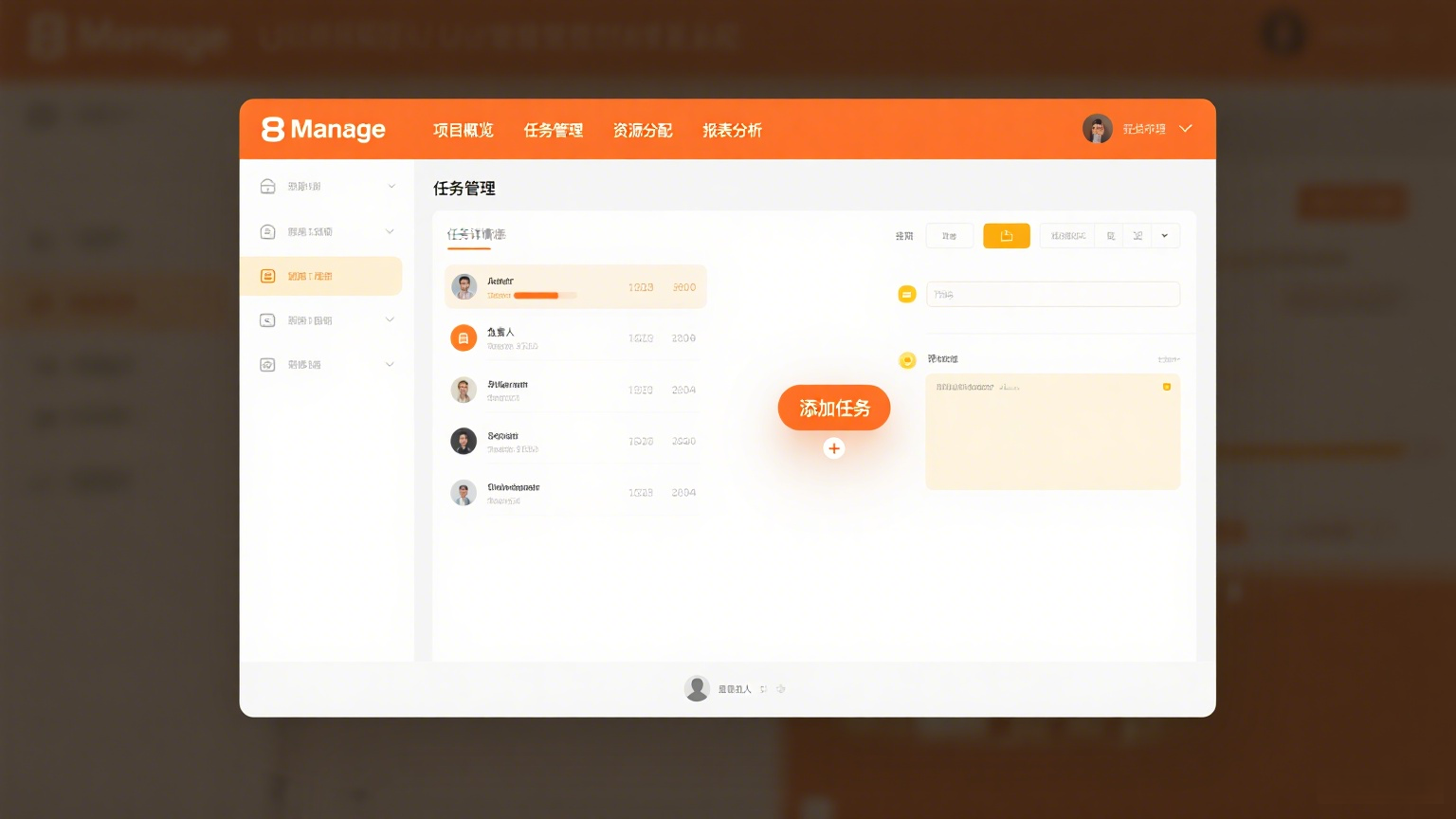
Task: Select the 任务详情 tab with orange underline
Action: [475, 233]
